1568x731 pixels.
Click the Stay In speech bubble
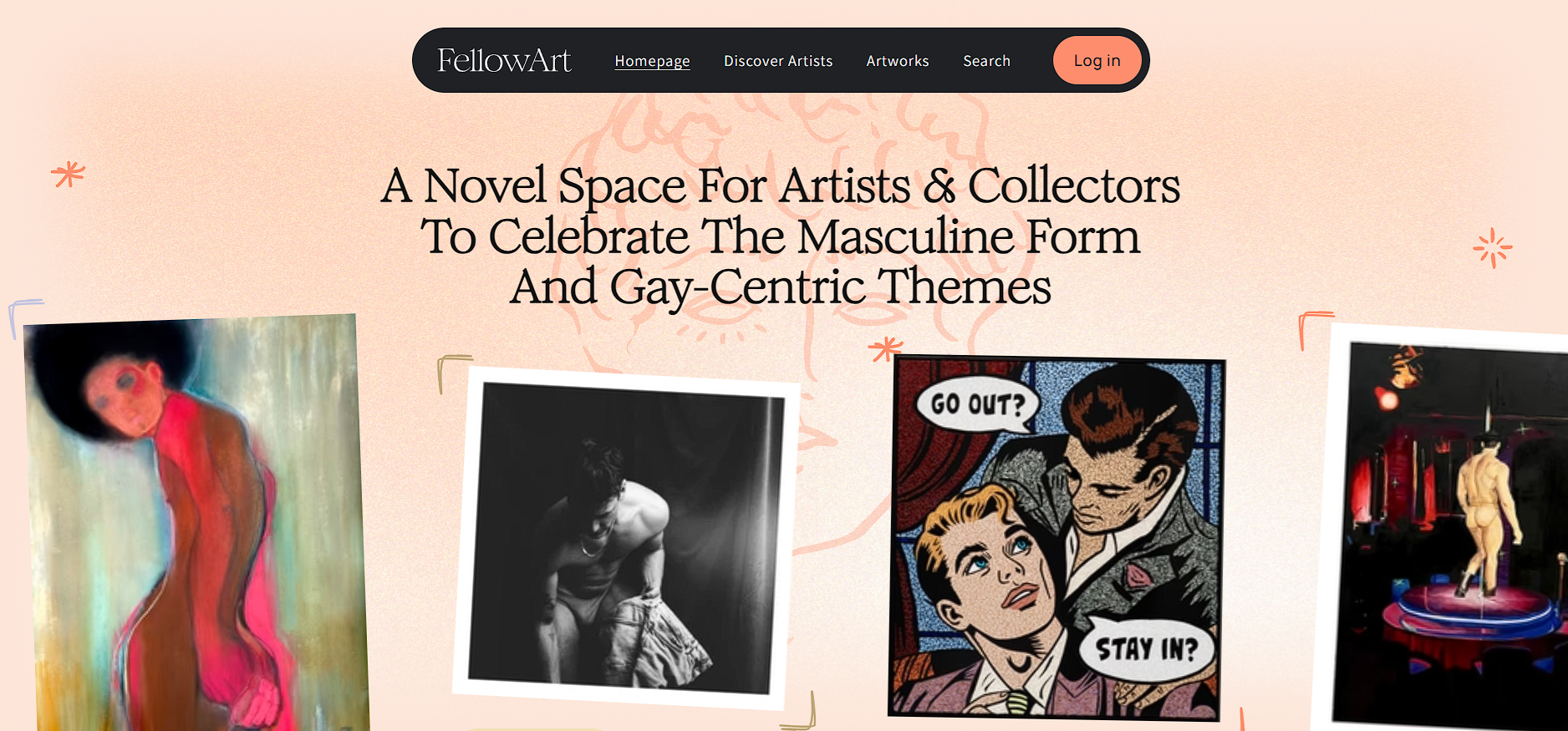[1147, 649]
